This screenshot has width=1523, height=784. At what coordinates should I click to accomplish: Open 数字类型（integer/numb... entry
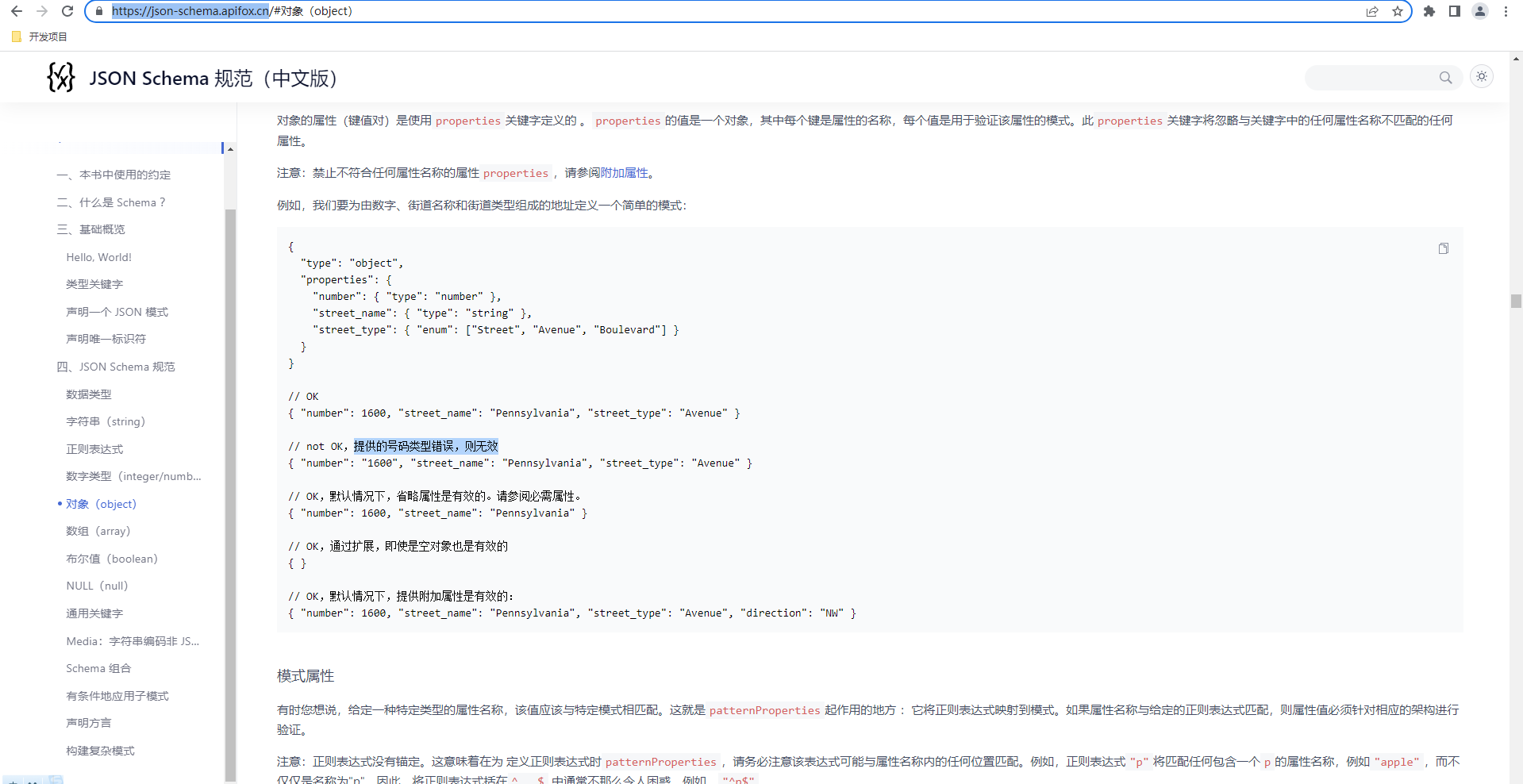point(133,476)
